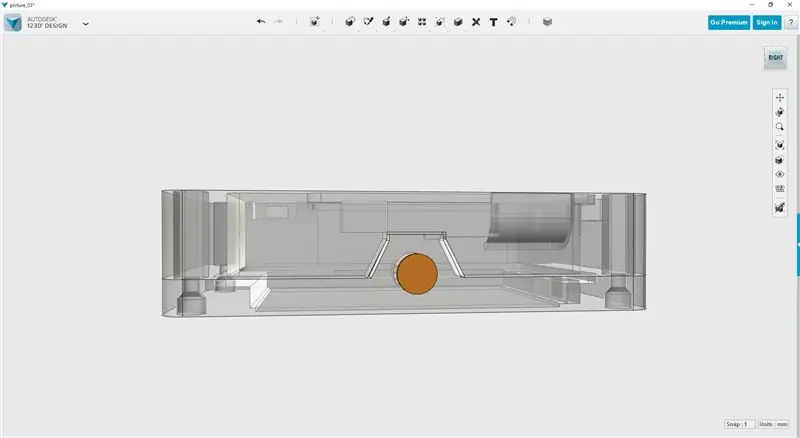The image size is (800, 438).
Task: Open the 123D Design application menu dropdown
Action: [x=86, y=23]
